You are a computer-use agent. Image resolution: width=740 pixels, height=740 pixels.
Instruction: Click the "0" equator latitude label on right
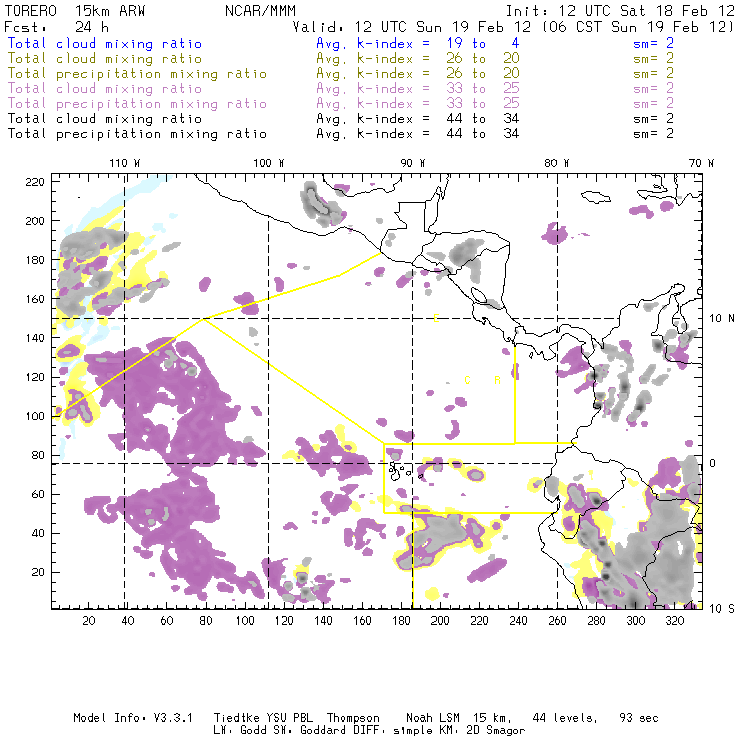click(712, 463)
